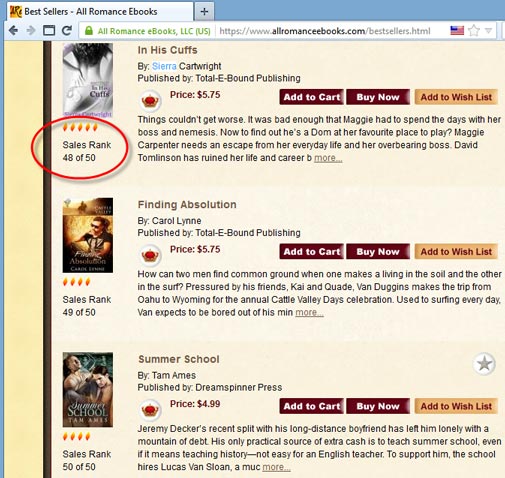
Task: Click the flame rating under Finding Absolution
Action: point(77,282)
